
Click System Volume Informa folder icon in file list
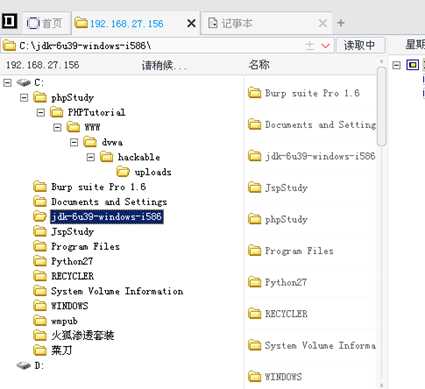pyautogui.click(x=255, y=345)
